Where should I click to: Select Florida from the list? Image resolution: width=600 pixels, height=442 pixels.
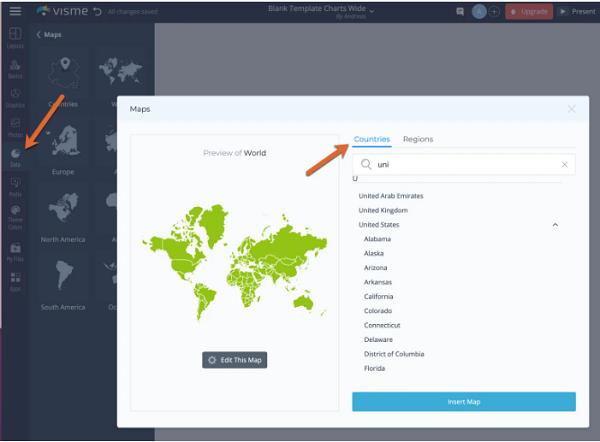coord(374,369)
